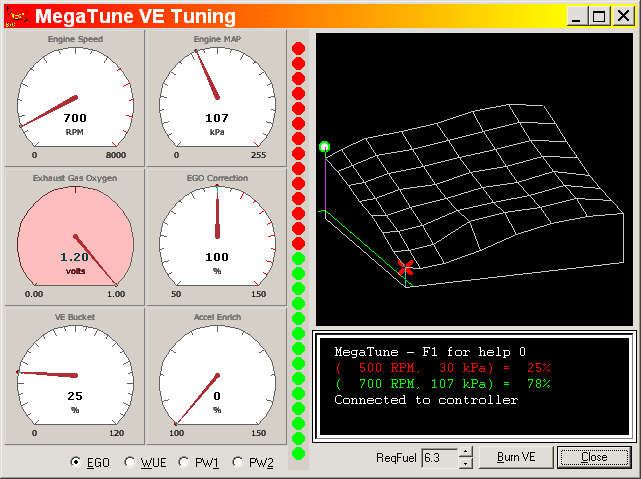Select the EGO radio button
Viewport: 641px width, 479px height.
tap(76, 462)
